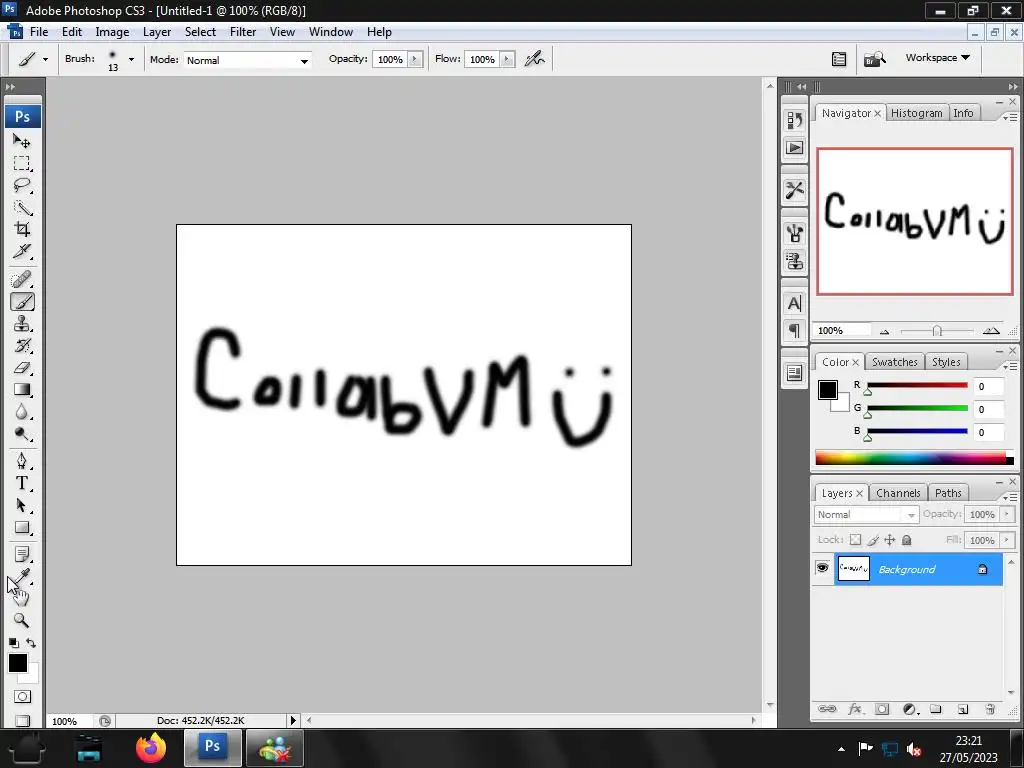The width and height of the screenshot is (1024, 768).
Task: Open the Layers blend mode dropdown
Action: point(866,515)
